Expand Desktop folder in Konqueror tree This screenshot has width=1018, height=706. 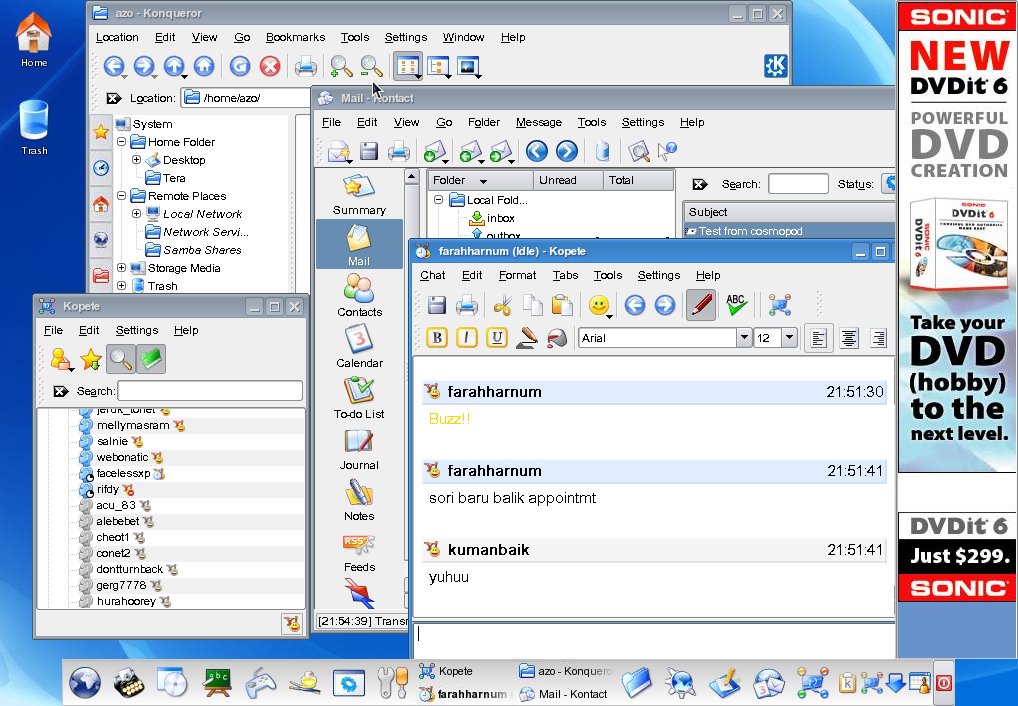pyautogui.click(x=136, y=159)
